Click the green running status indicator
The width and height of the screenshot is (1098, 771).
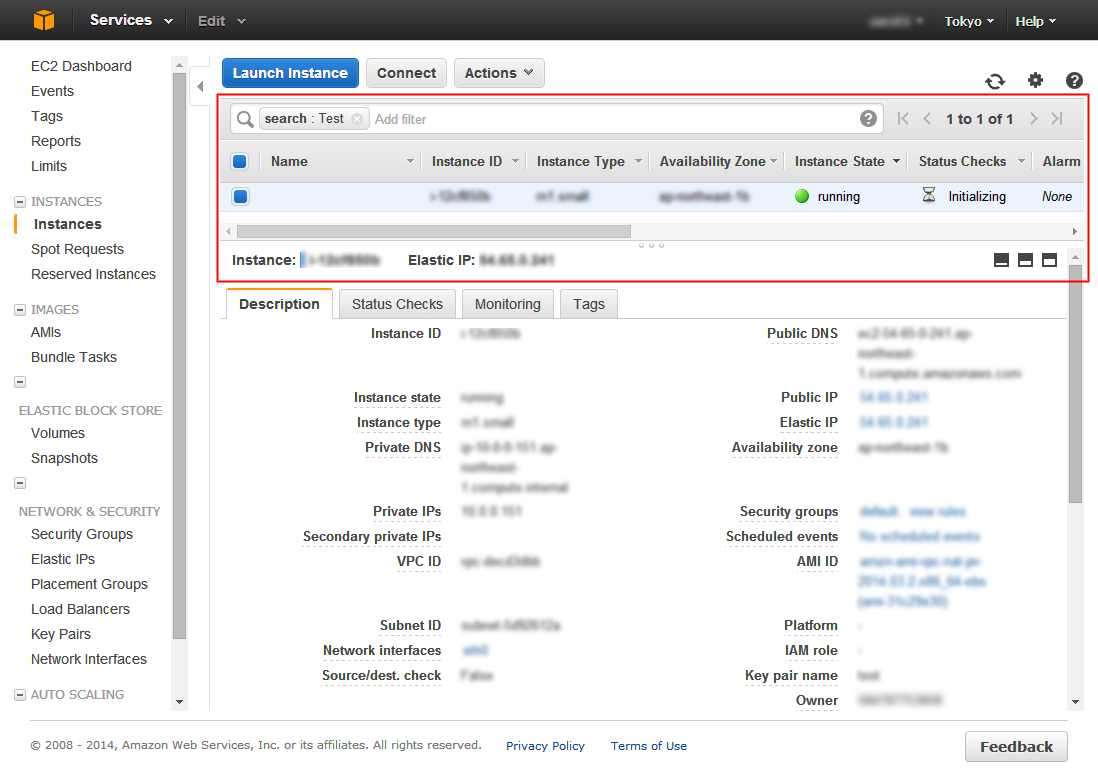pos(802,196)
